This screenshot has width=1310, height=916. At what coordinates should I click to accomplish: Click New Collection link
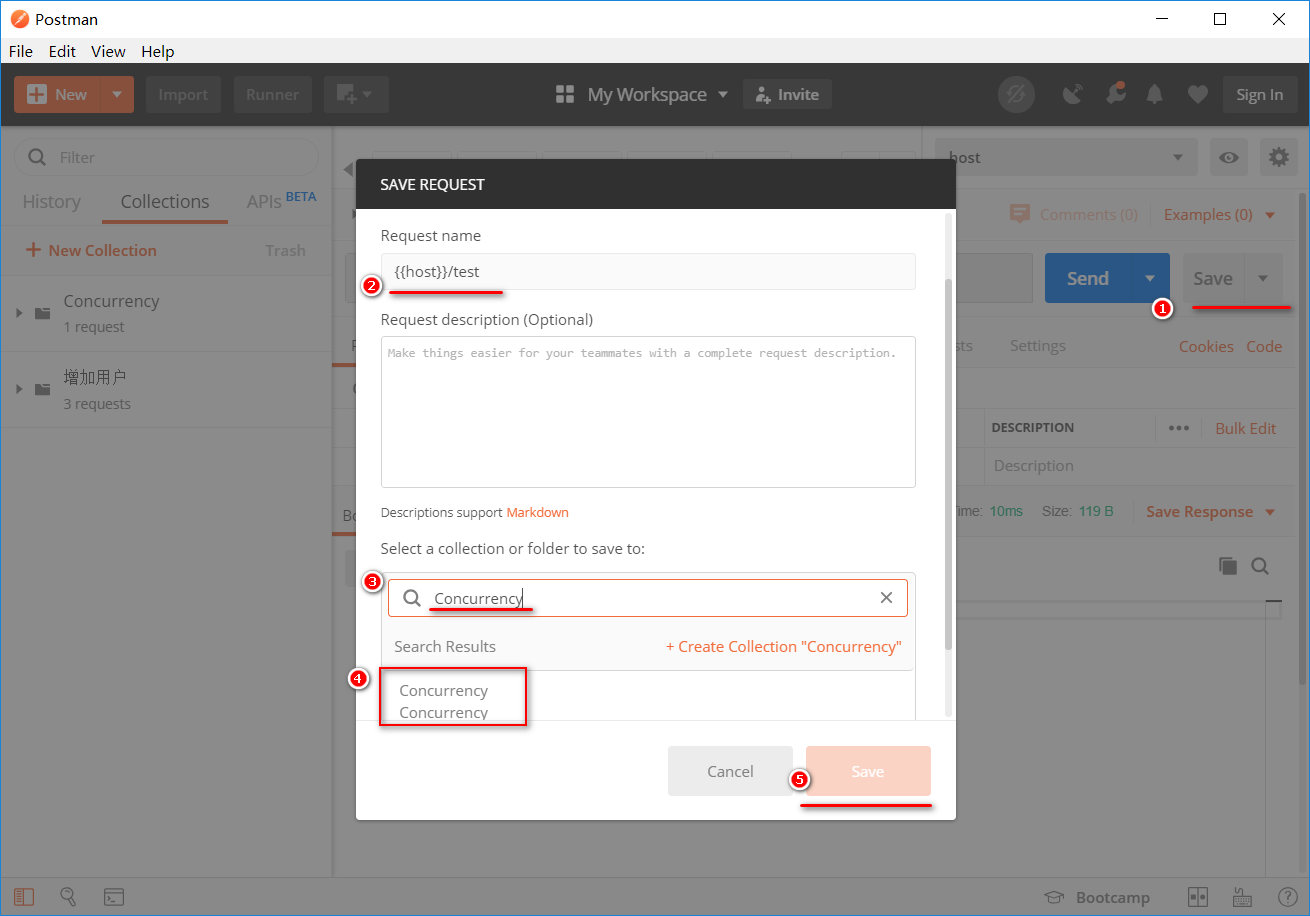(x=91, y=250)
